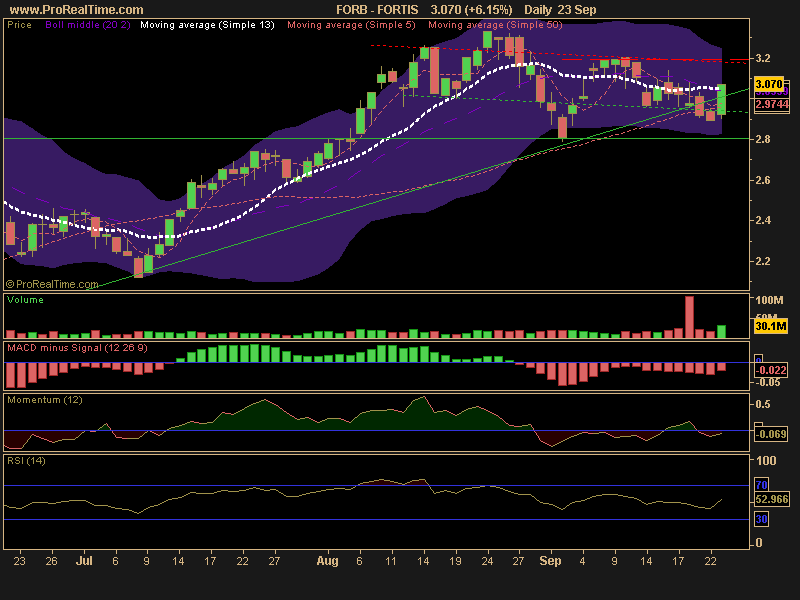
Task: Click the RSI 30 level marker
Action: [x=761, y=519]
